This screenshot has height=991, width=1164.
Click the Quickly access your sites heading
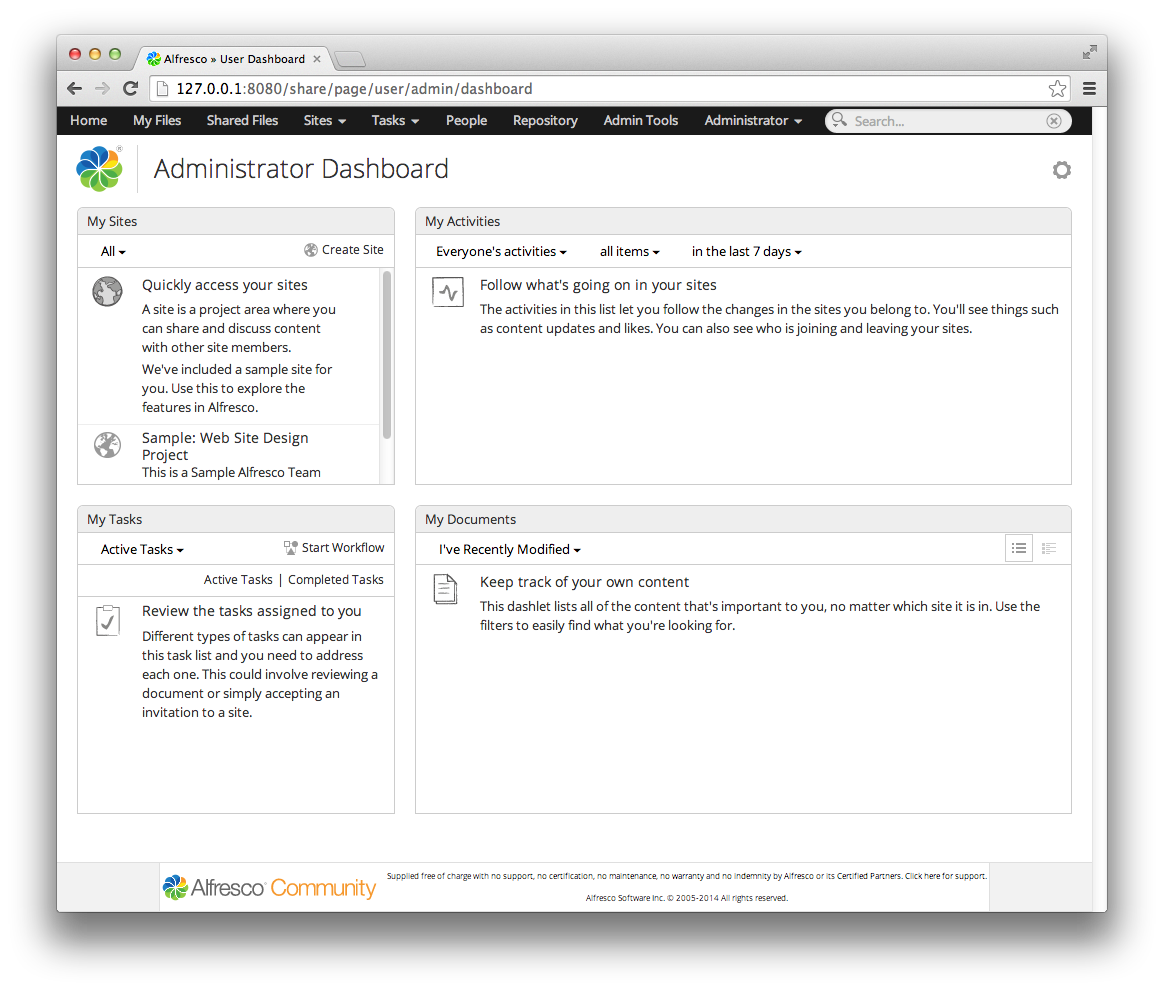(x=225, y=285)
